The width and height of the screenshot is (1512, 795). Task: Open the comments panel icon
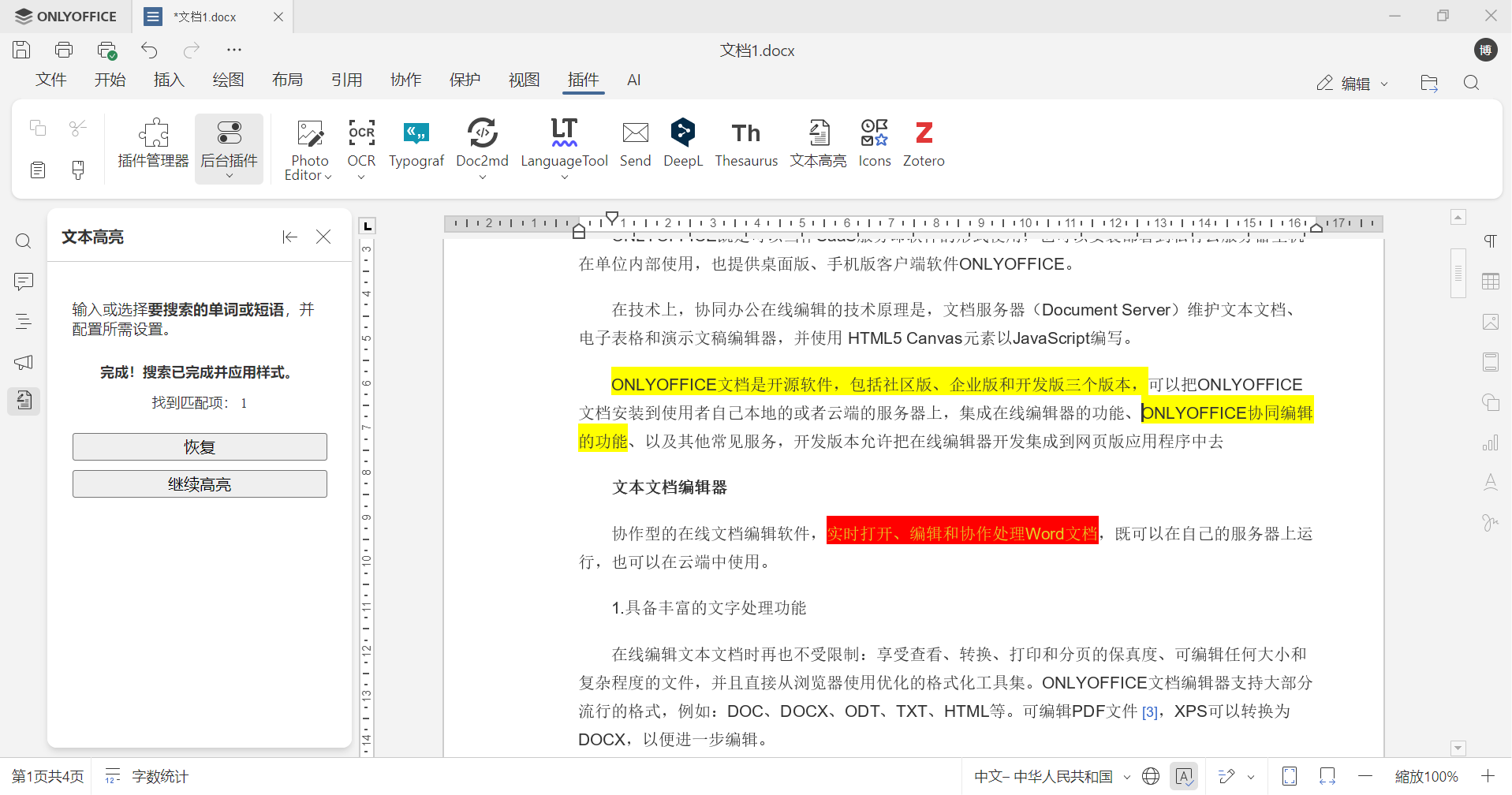23,282
